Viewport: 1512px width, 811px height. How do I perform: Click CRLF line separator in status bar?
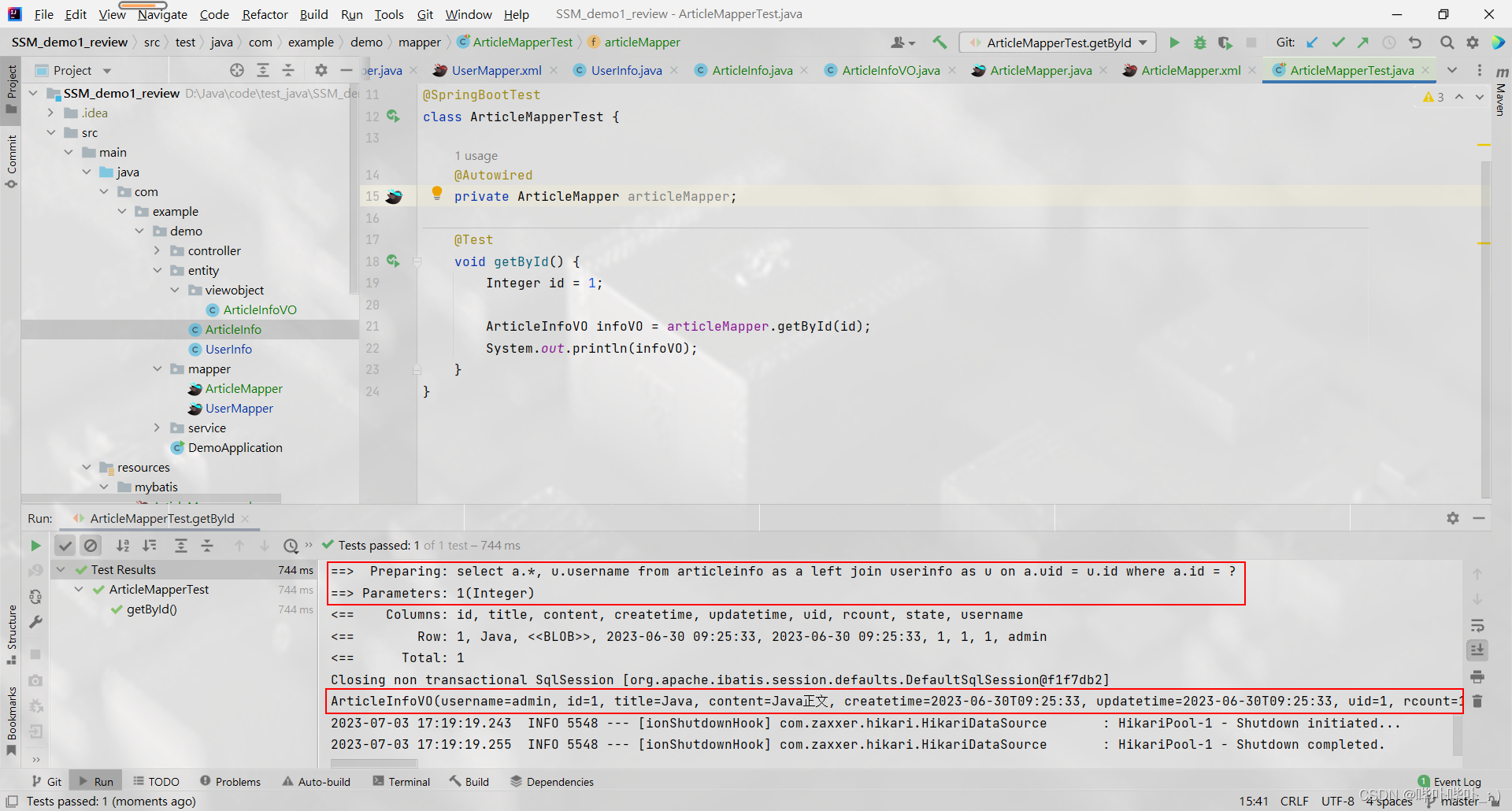pyautogui.click(x=1295, y=801)
